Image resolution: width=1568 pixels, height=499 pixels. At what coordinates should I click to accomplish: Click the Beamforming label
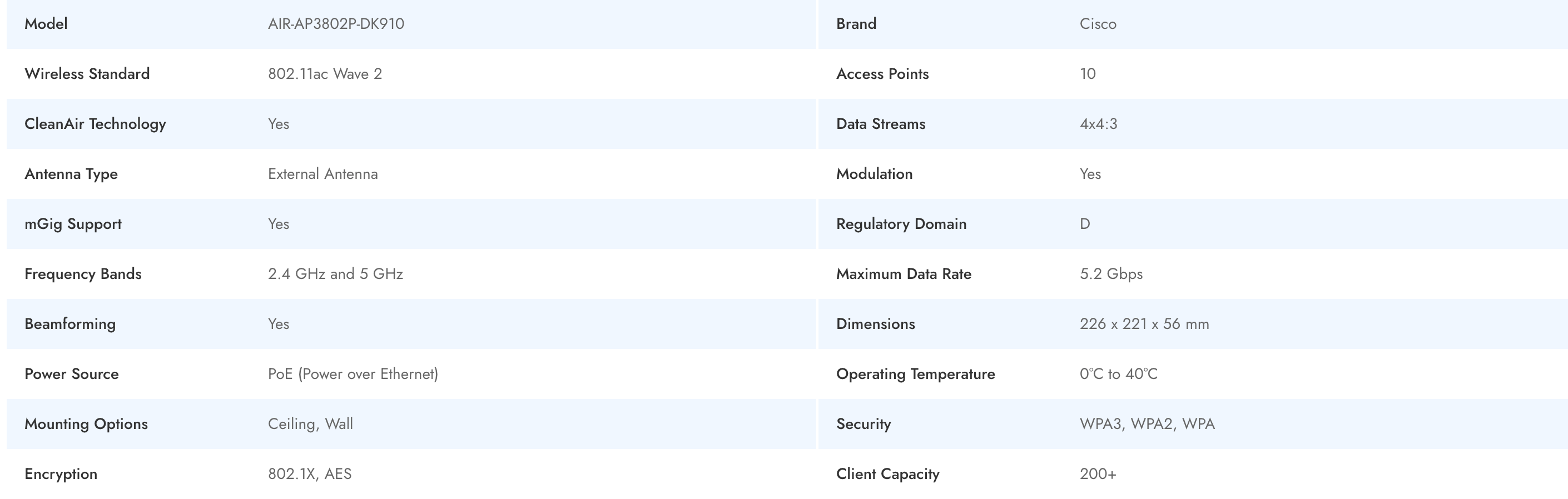point(70,323)
